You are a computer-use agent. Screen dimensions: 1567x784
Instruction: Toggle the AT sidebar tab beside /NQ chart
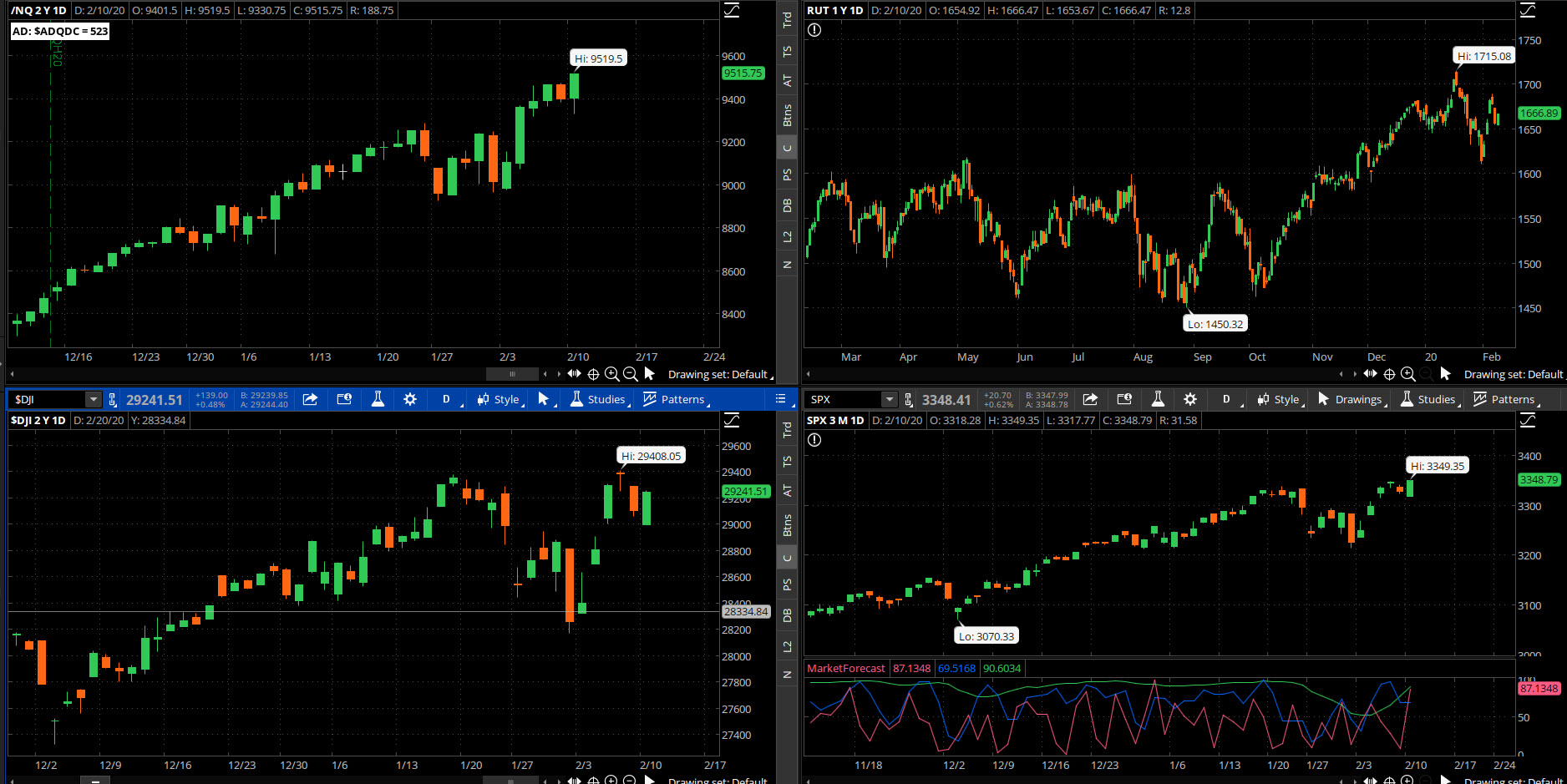click(x=787, y=80)
